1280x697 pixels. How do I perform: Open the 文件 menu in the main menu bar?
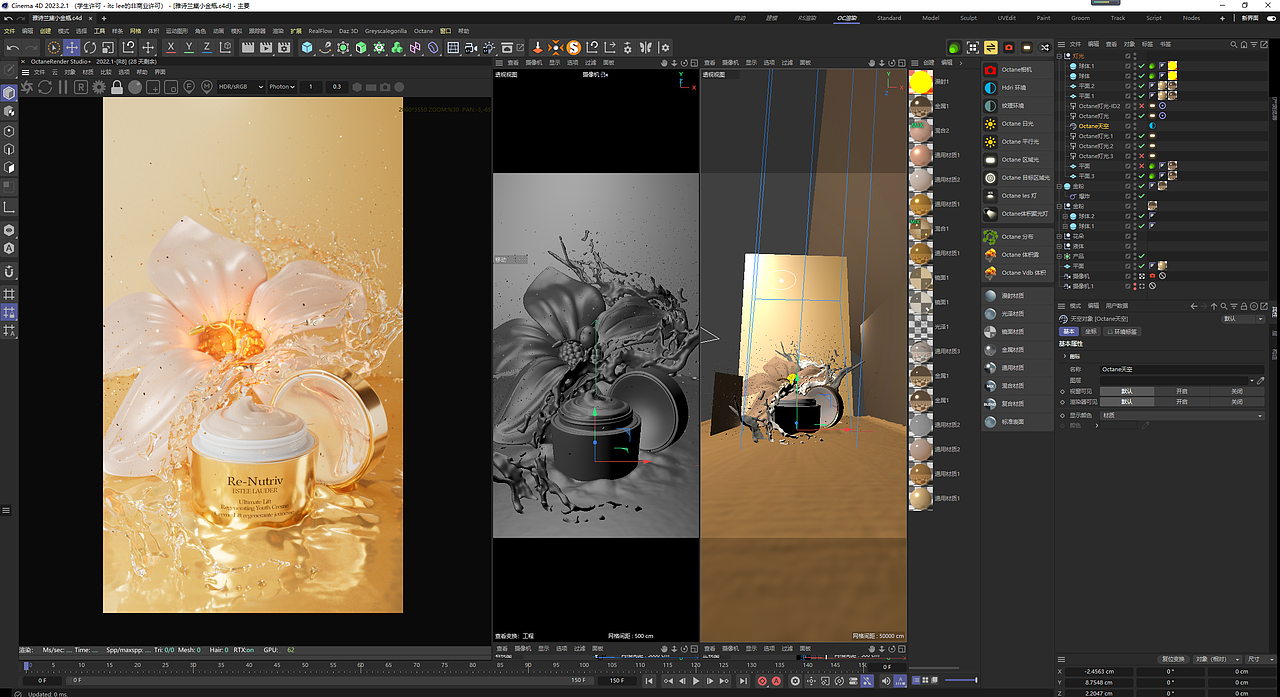pos(11,31)
